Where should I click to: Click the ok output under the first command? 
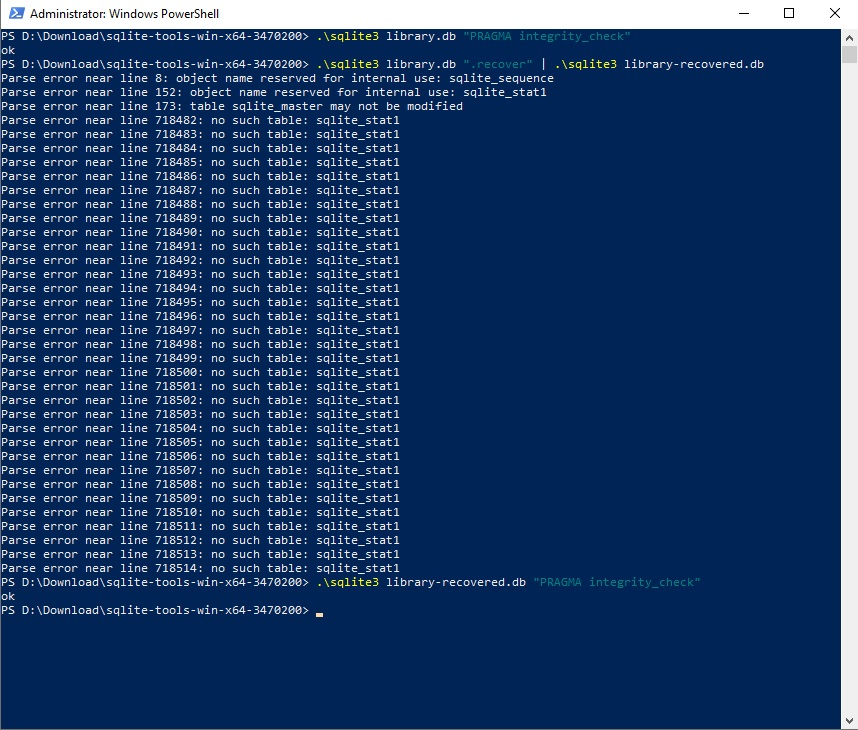[x=10, y=49]
